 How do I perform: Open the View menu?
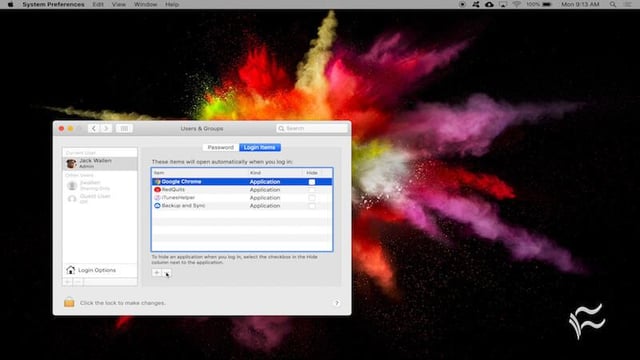[119, 4]
